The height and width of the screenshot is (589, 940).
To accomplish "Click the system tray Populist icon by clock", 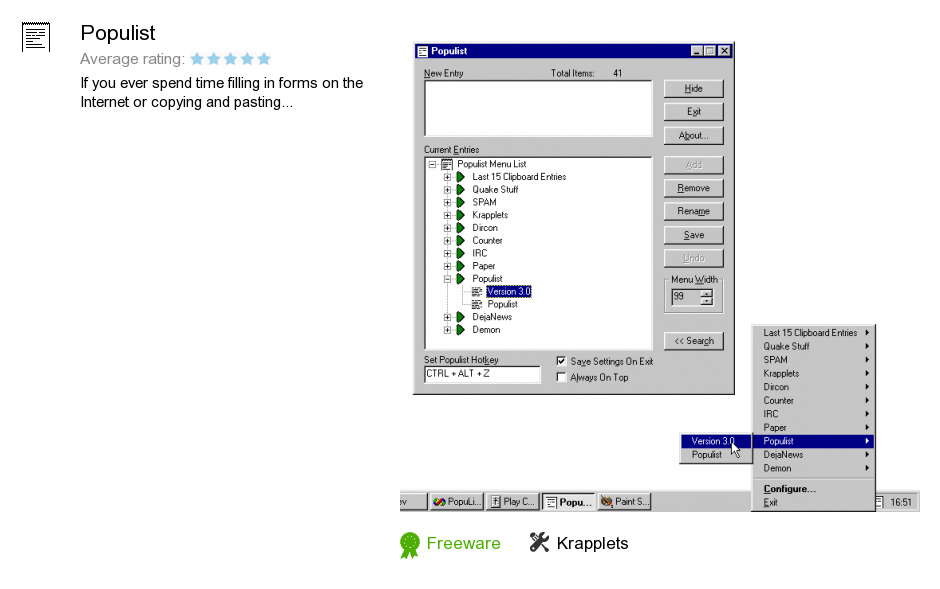I will click(x=879, y=502).
